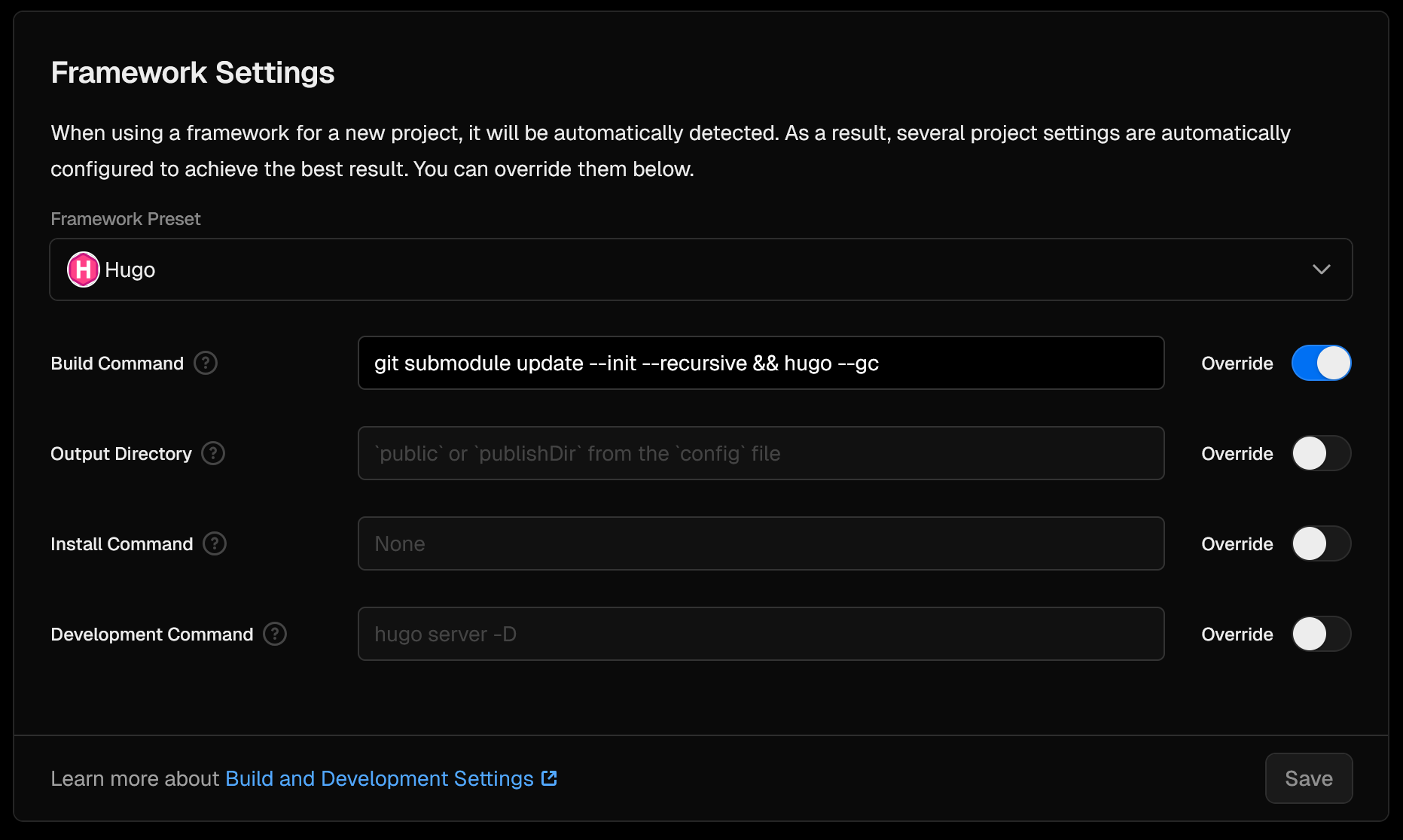Viewport: 1403px width, 840px height.
Task: Click the Output Directory input field
Action: pyautogui.click(x=761, y=453)
